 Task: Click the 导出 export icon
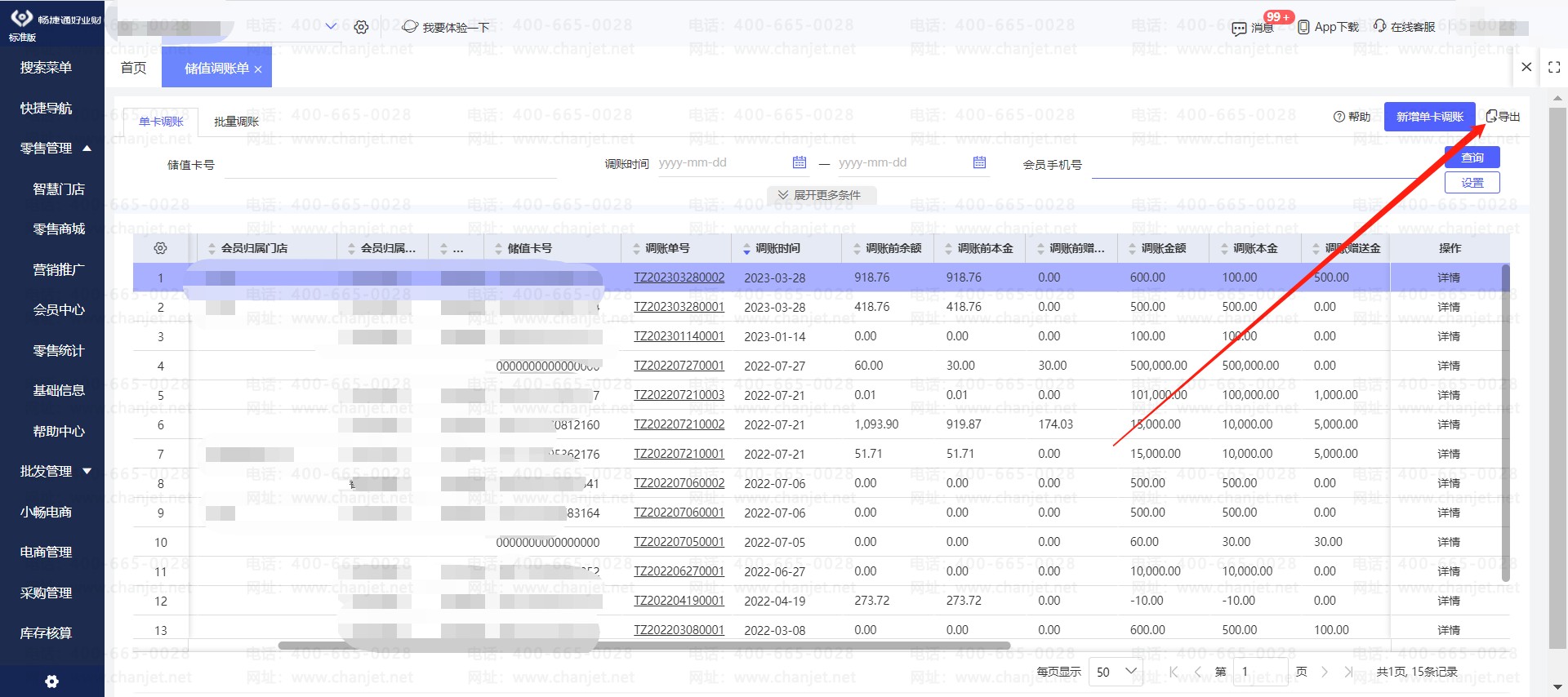pyautogui.click(x=1492, y=117)
